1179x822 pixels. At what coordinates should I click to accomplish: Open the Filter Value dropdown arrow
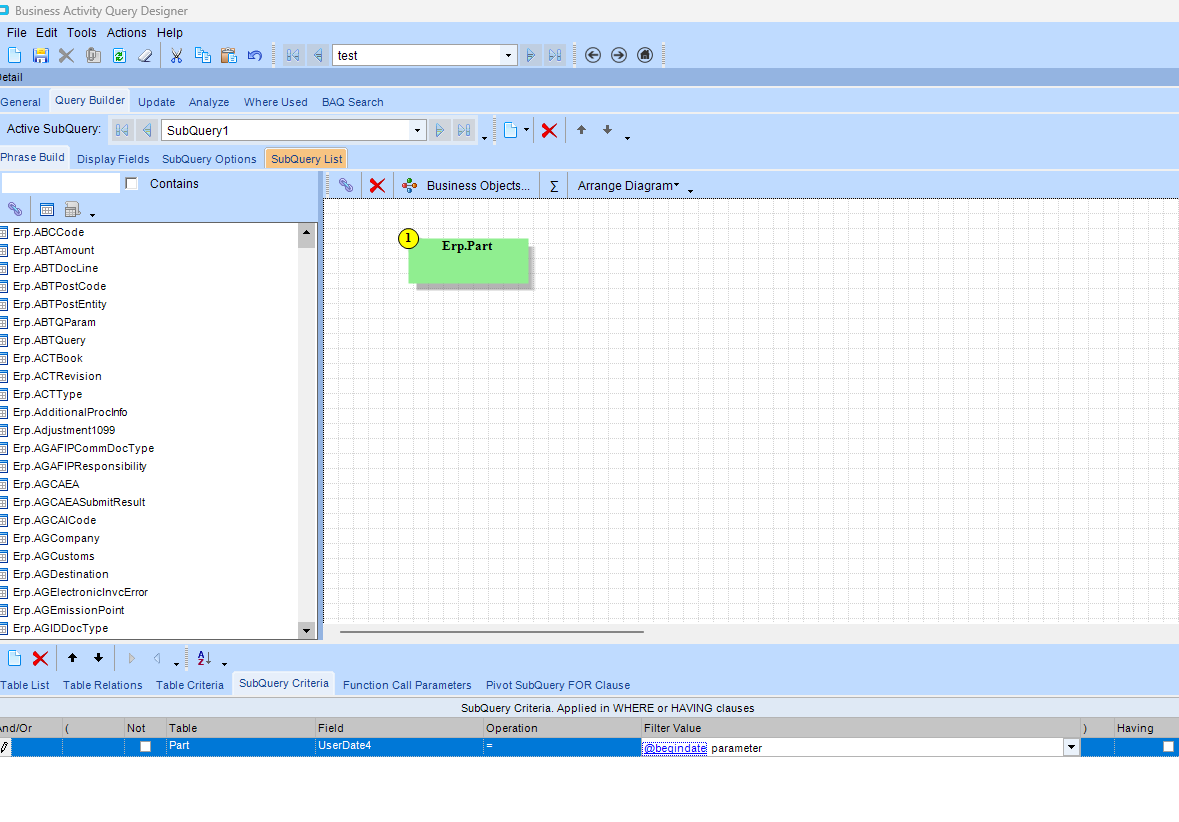point(1071,747)
